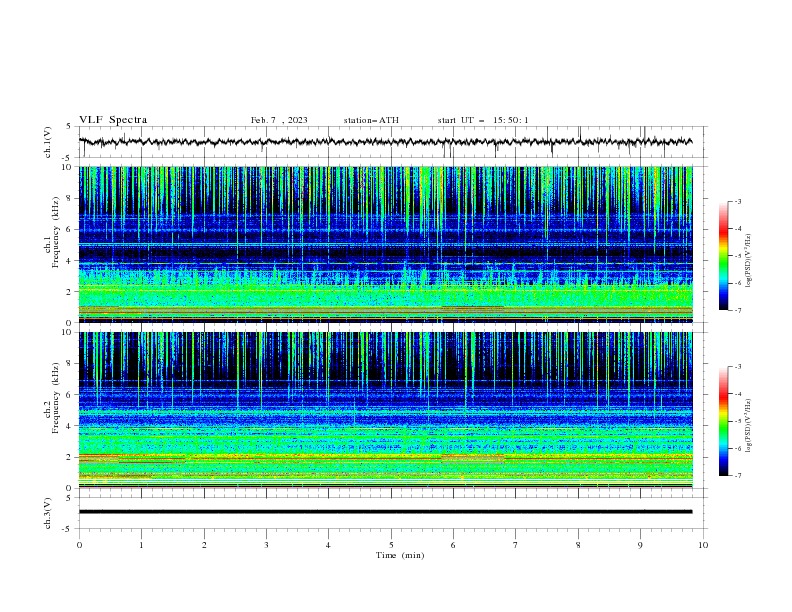Click the 'ch.3(V)' axis label
This screenshot has height=612, width=792.
tap(48, 513)
